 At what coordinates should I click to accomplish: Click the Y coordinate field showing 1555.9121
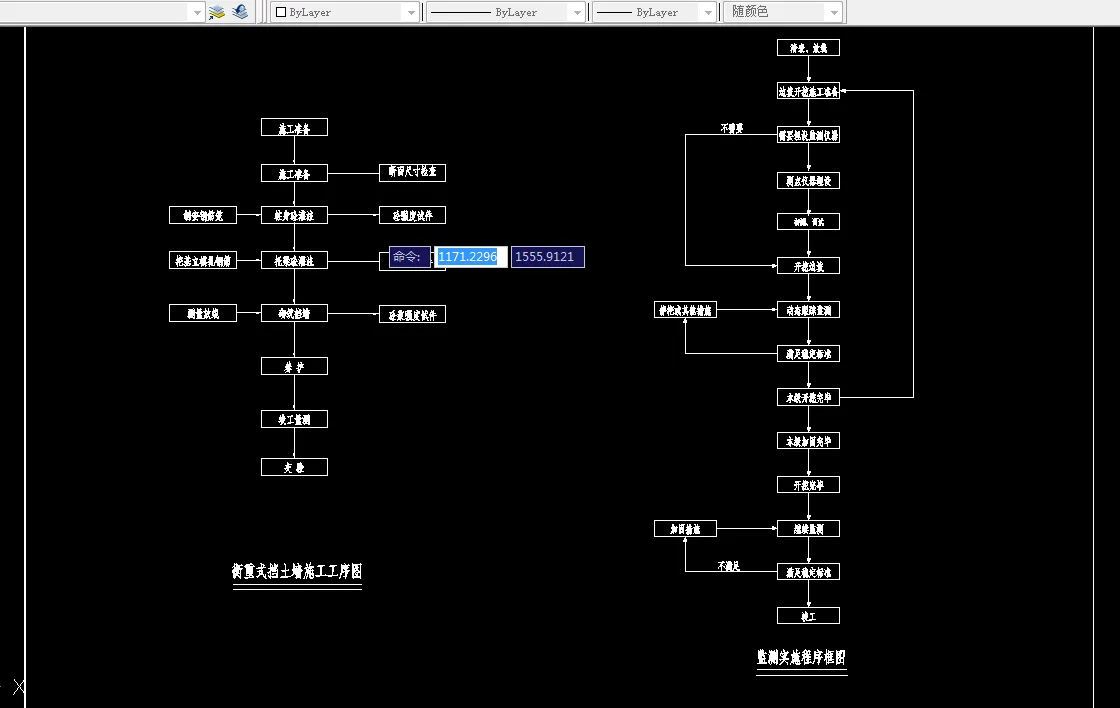pos(548,256)
